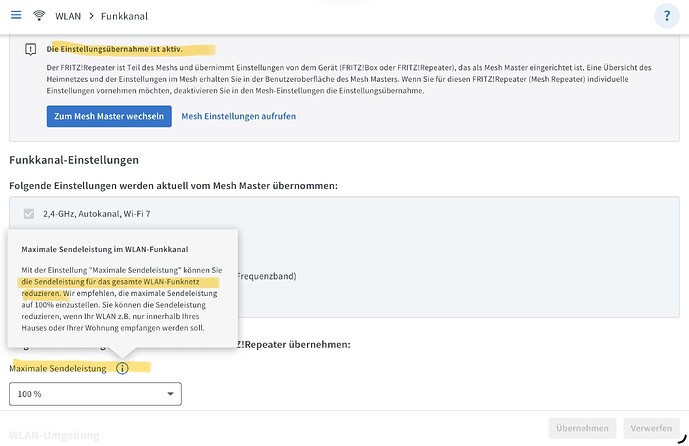Click Zum Mesh Master wechseln button
The image size is (689, 446).
pos(109,116)
